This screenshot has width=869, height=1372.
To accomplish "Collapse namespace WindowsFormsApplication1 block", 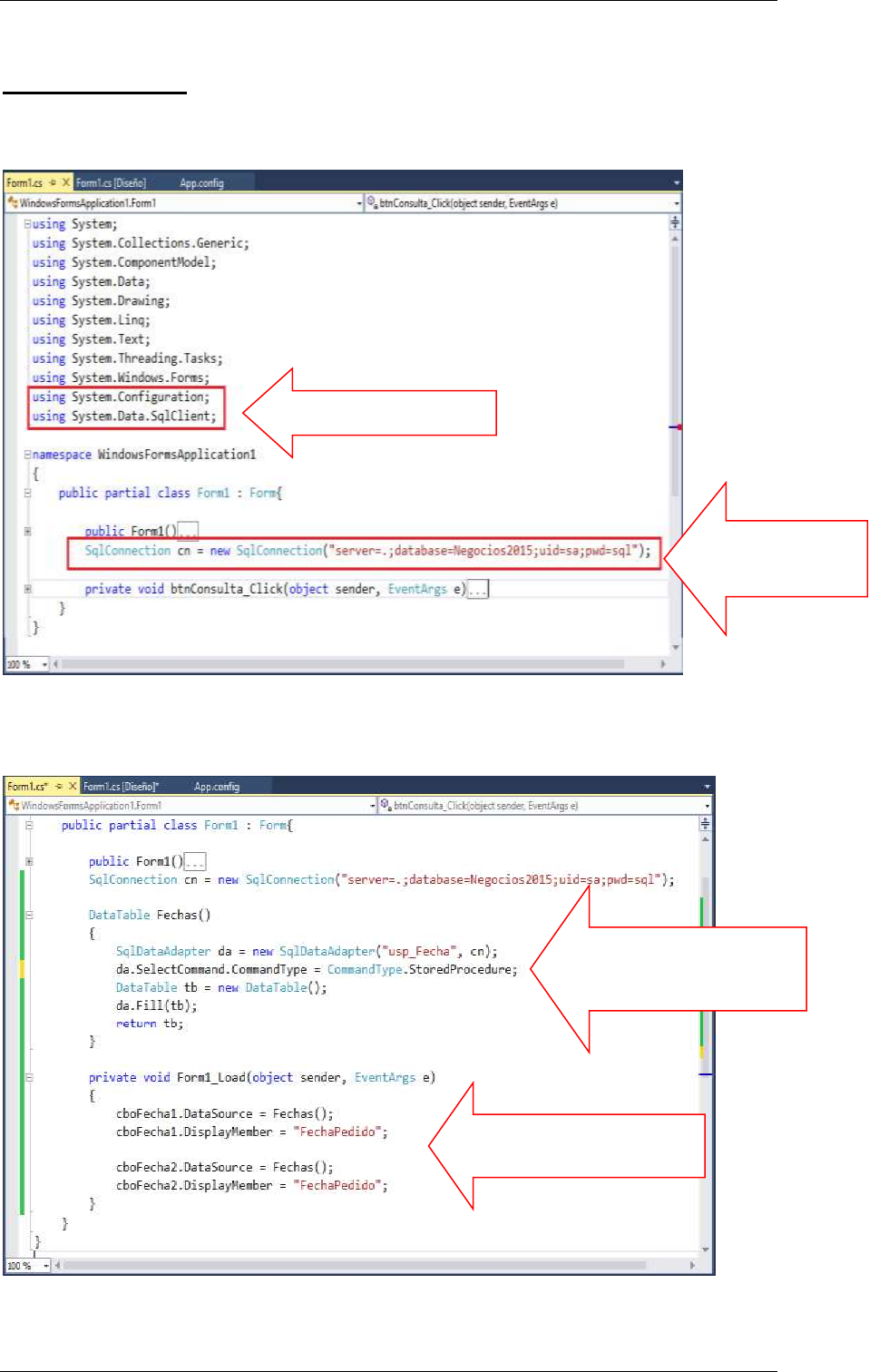I will pyautogui.click(x=27, y=454).
